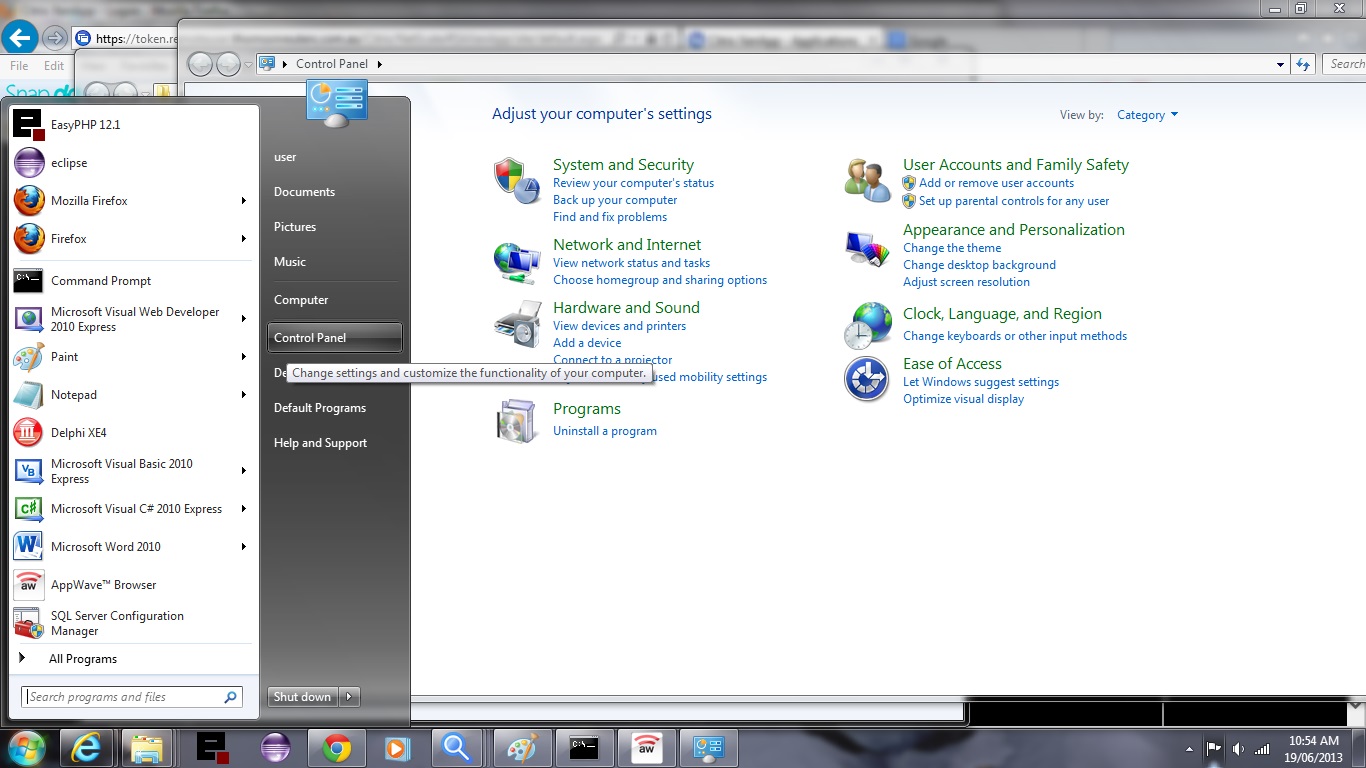The height and width of the screenshot is (768, 1366).
Task: Open Adjust screen resolution link
Action: [x=966, y=282]
